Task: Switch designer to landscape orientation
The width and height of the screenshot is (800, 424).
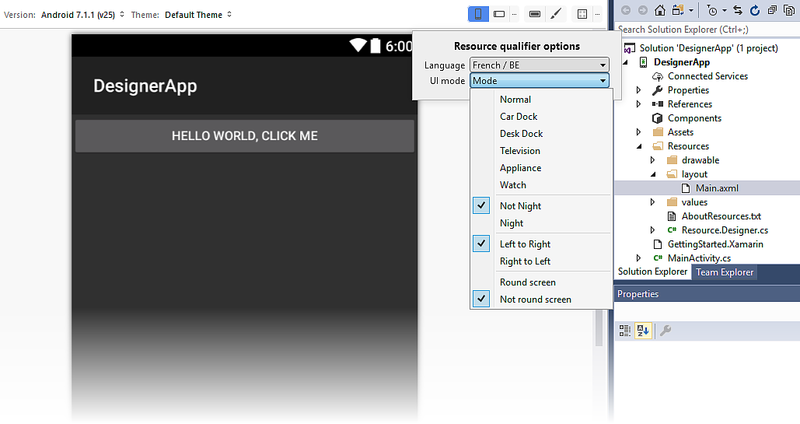Action: tap(499, 14)
